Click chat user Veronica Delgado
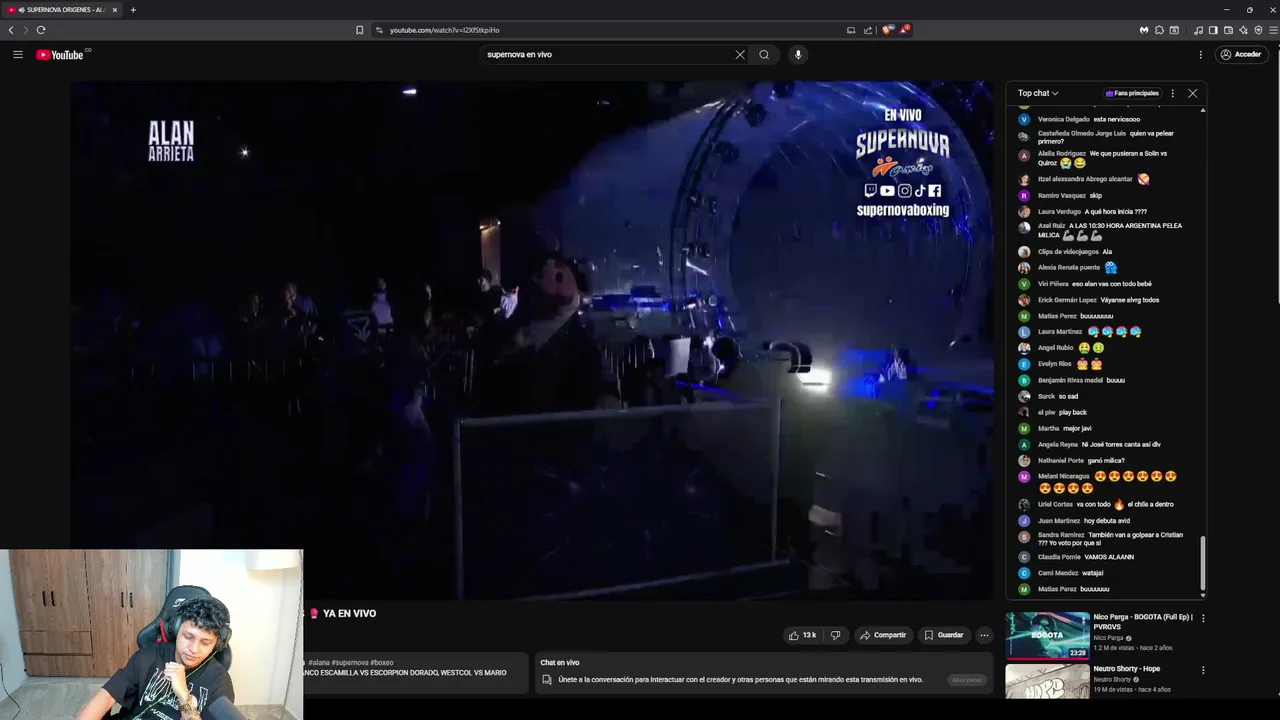Image resolution: width=1280 pixels, height=720 pixels. [1064, 120]
